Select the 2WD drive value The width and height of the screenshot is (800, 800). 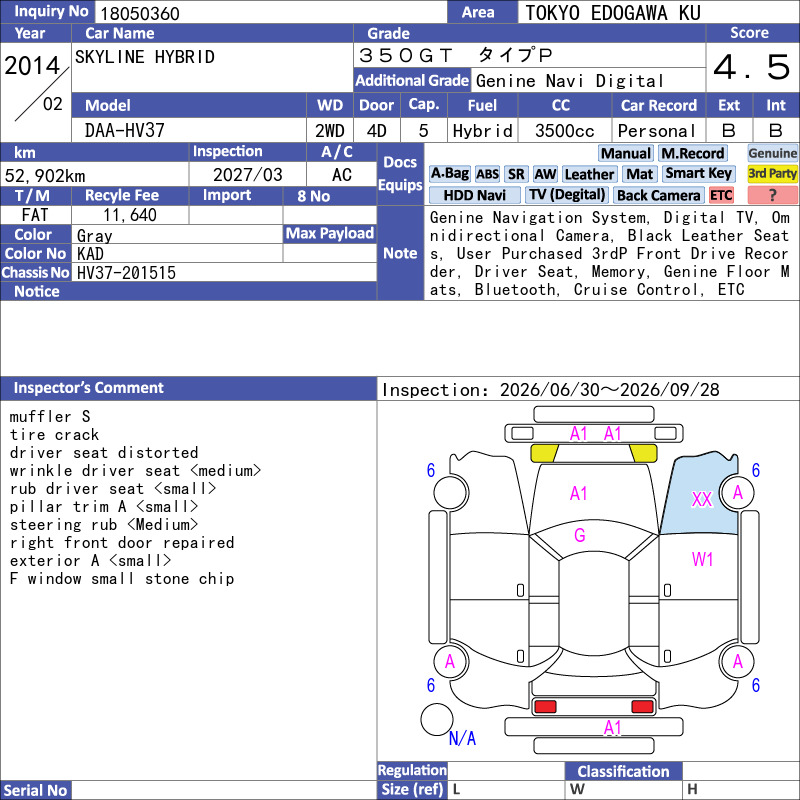330,131
